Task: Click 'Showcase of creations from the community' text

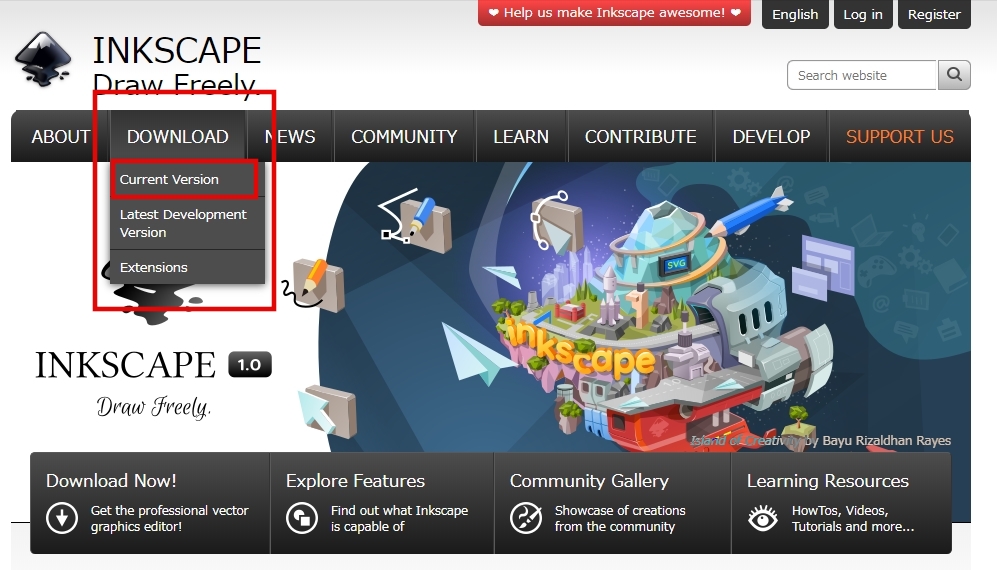Action: [x=620, y=518]
